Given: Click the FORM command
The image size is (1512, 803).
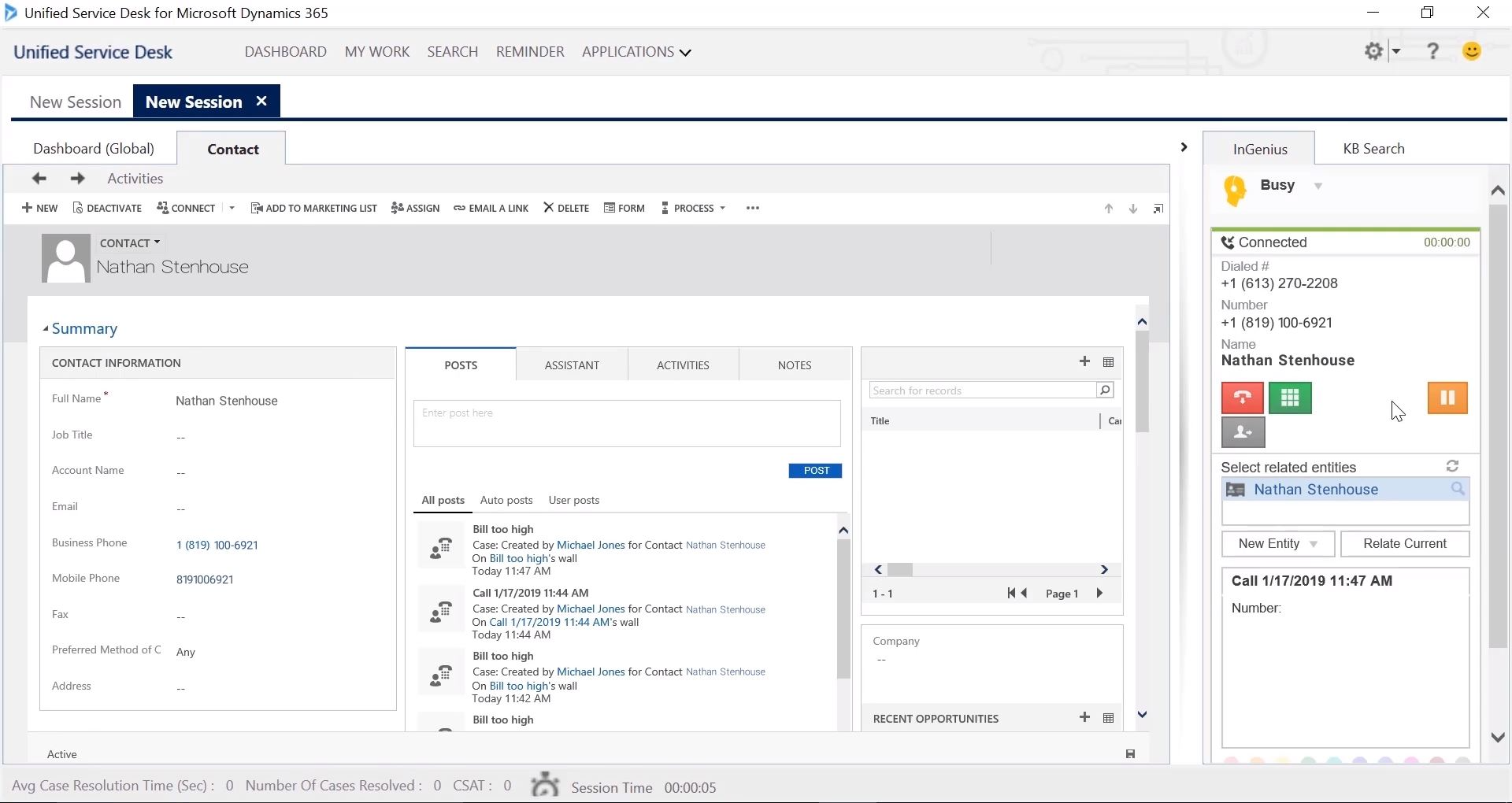Looking at the screenshot, I should [x=624, y=208].
